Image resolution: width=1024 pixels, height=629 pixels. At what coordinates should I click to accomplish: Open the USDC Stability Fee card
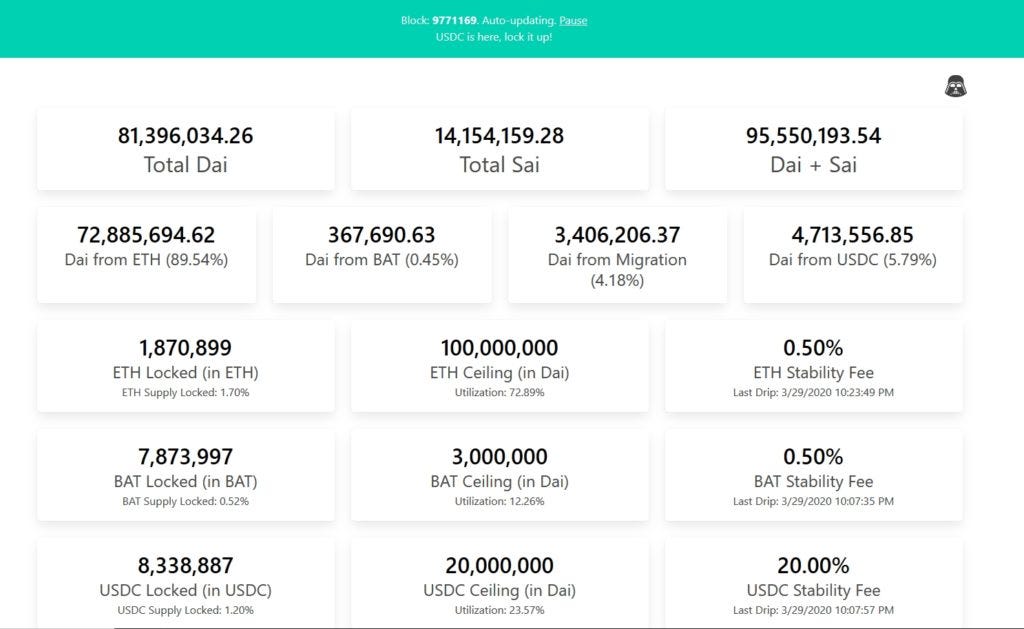(x=813, y=583)
